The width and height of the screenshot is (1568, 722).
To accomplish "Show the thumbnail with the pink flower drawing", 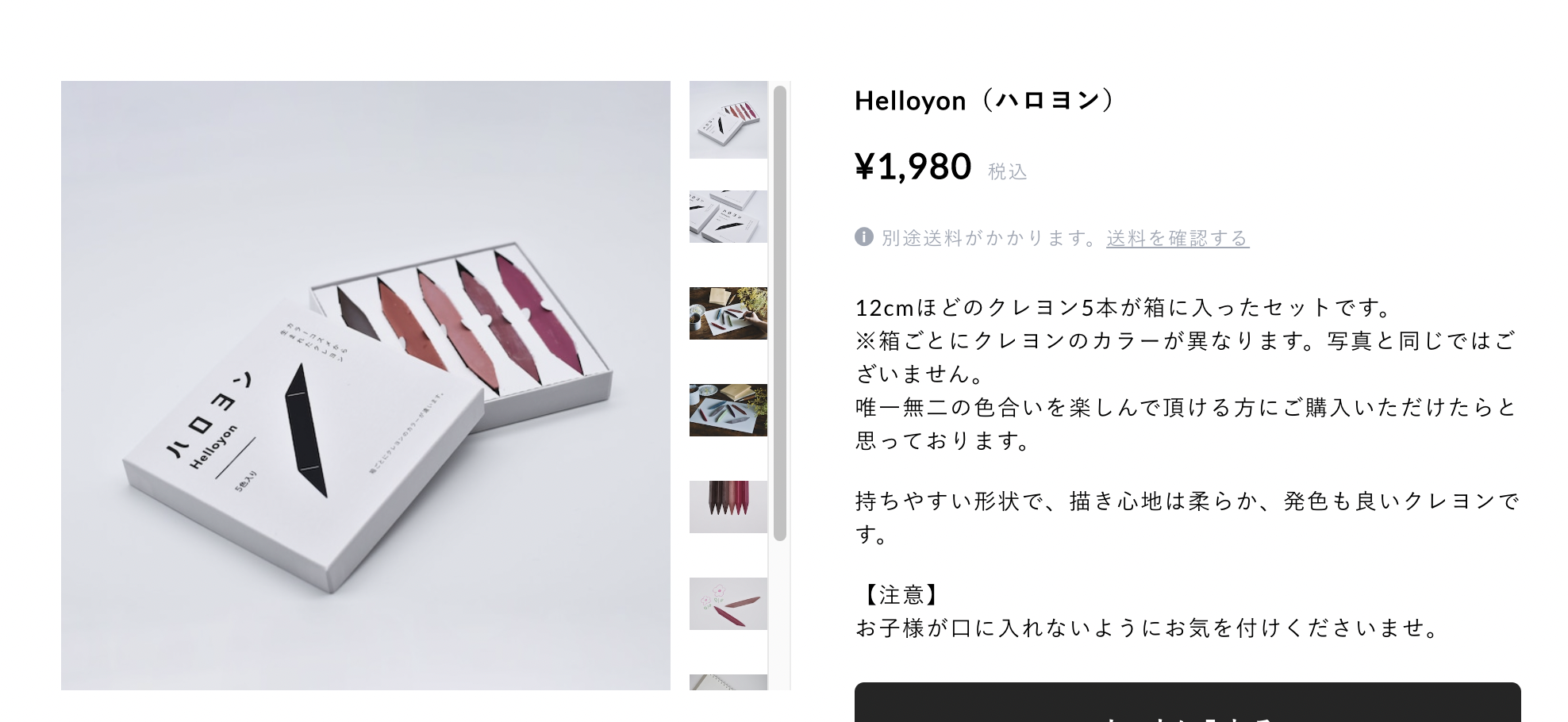I will click(x=728, y=604).
